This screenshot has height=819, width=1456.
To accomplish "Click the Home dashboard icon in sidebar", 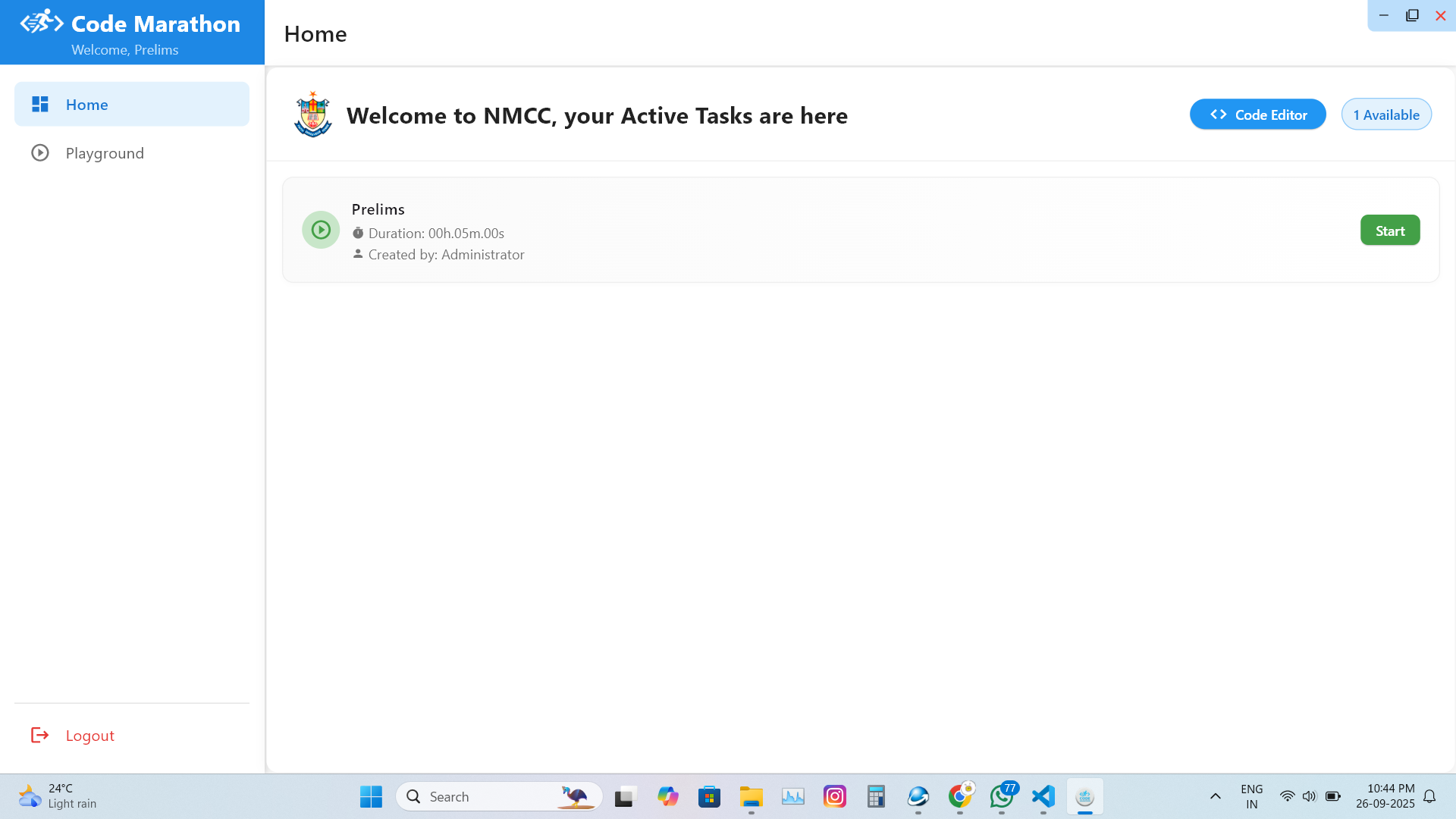I will [x=39, y=104].
